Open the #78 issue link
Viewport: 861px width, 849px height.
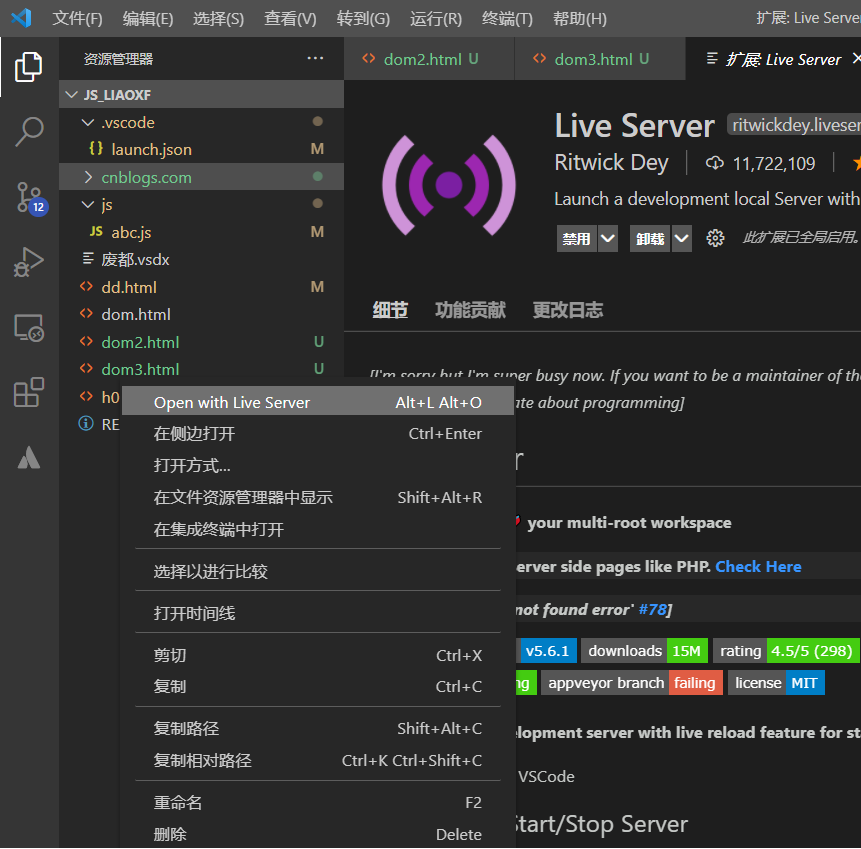click(652, 610)
